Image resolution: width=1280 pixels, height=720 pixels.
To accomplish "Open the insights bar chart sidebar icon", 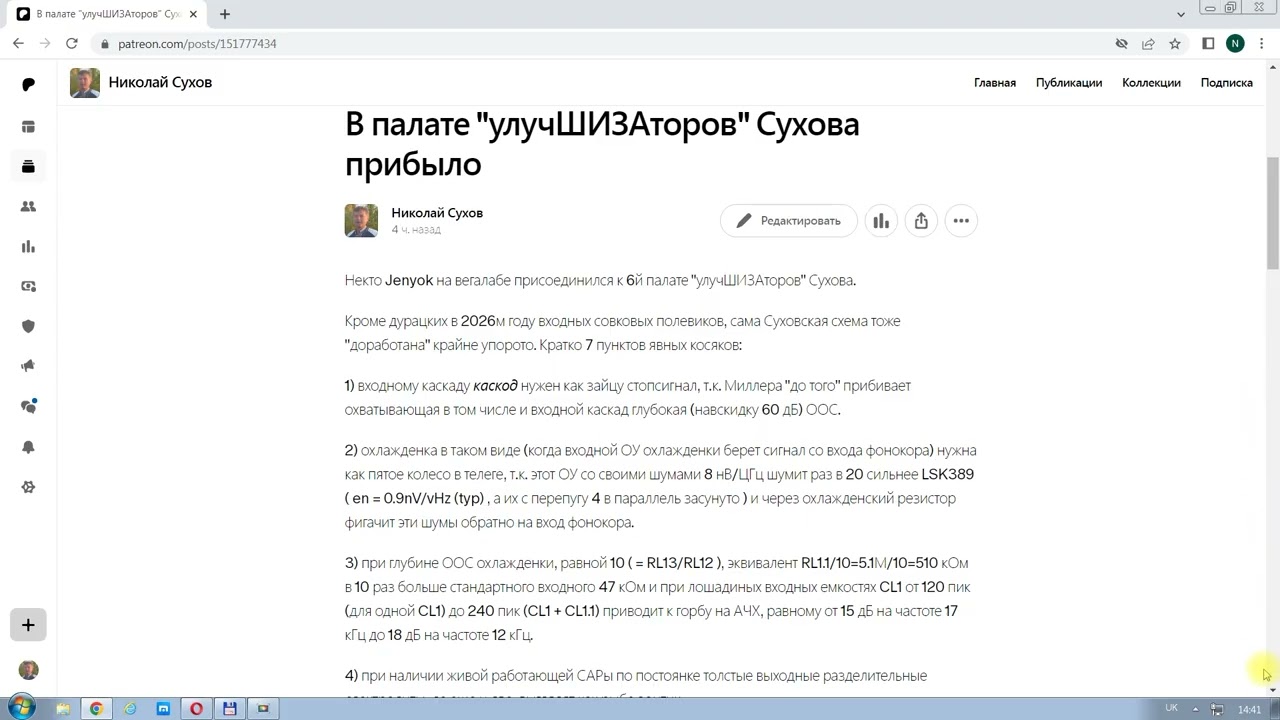I will coord(28,247).
